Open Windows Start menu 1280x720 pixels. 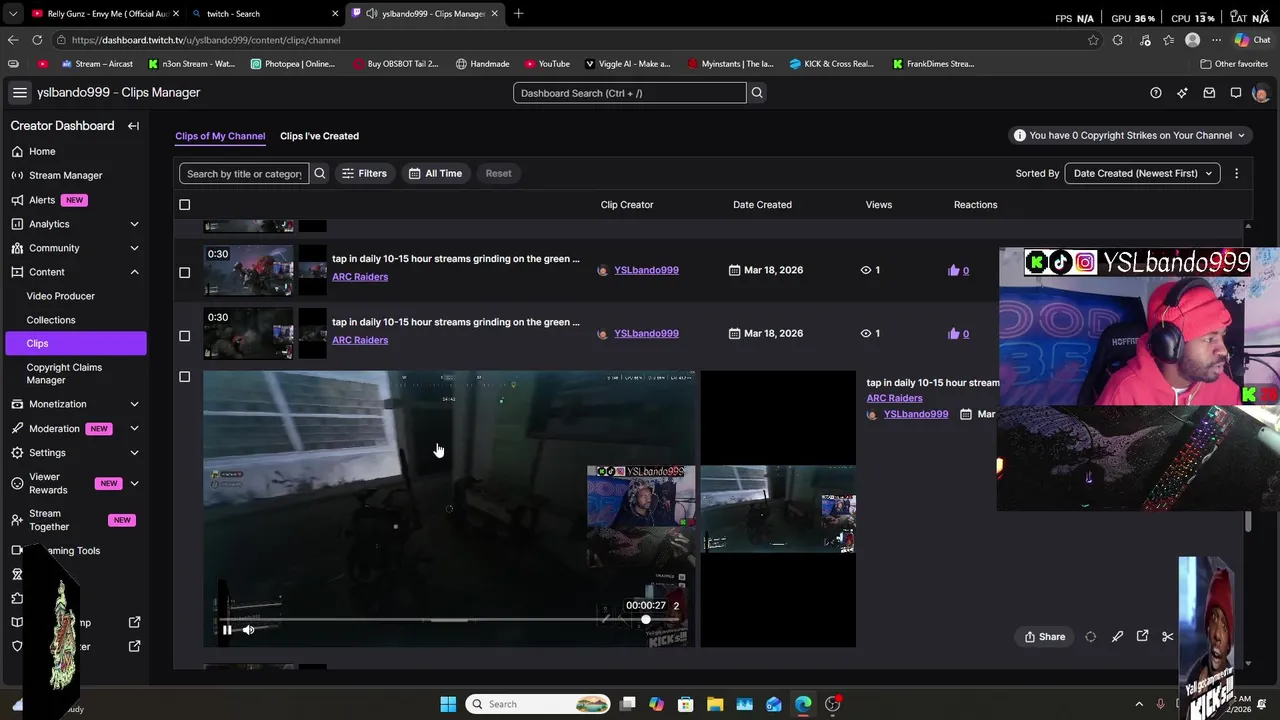point(448,704)
